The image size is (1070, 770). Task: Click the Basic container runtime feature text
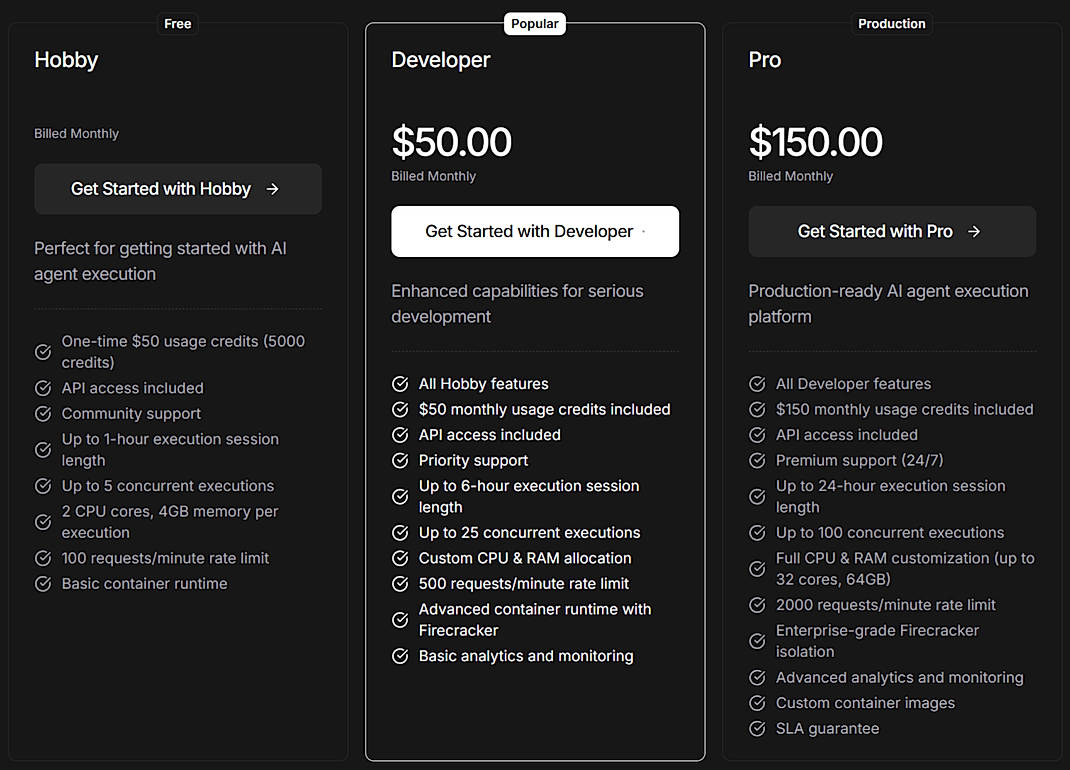click(x=145, y=584)
